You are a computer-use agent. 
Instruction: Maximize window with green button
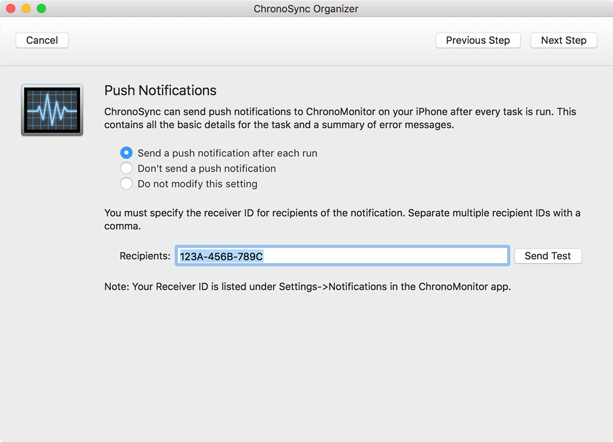[41, 9]
